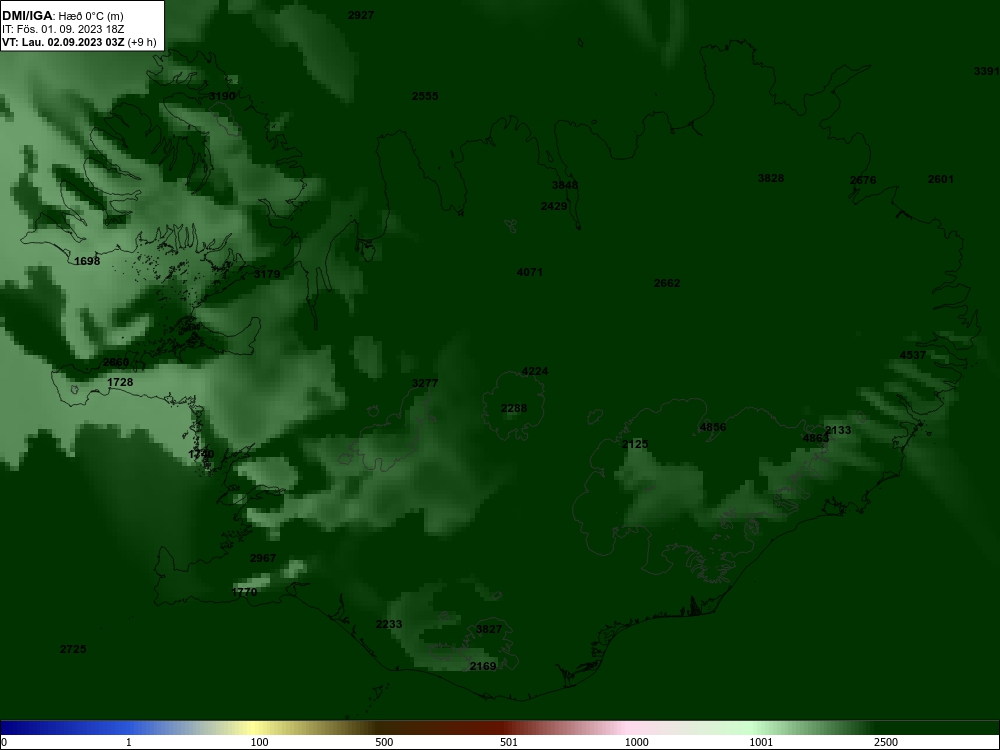Click the 'IT: Fös. 01. 09. 2023 18Z' line
Image resolution: width=1000 pixels, height=750 pixels.
pos(62,29)
